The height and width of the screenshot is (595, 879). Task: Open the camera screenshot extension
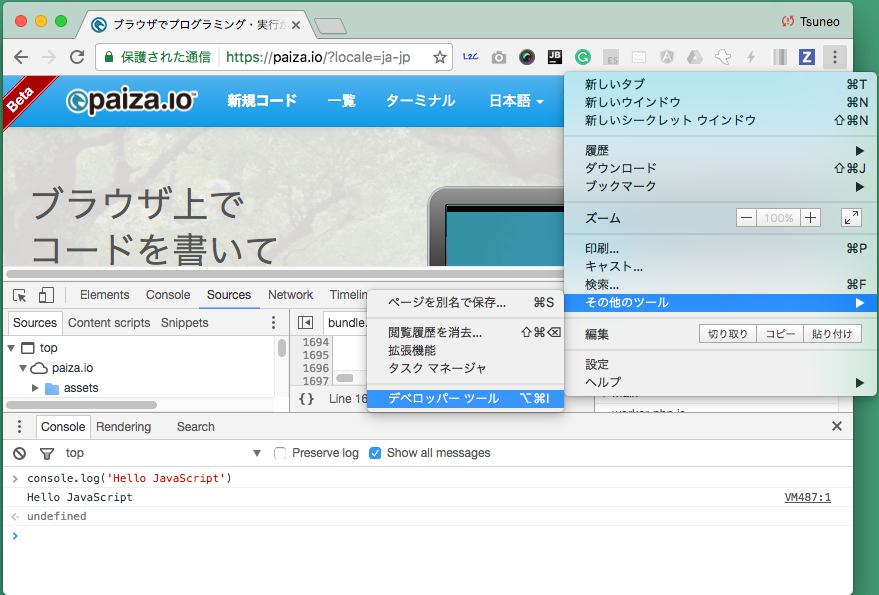tap(499, 57)
